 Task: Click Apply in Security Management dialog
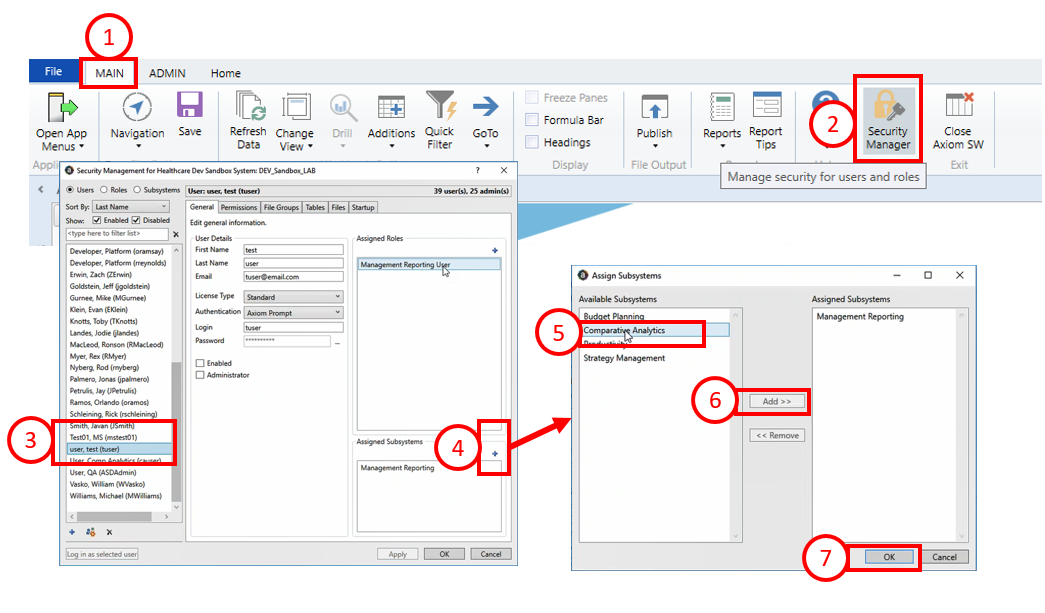(398, 554)
